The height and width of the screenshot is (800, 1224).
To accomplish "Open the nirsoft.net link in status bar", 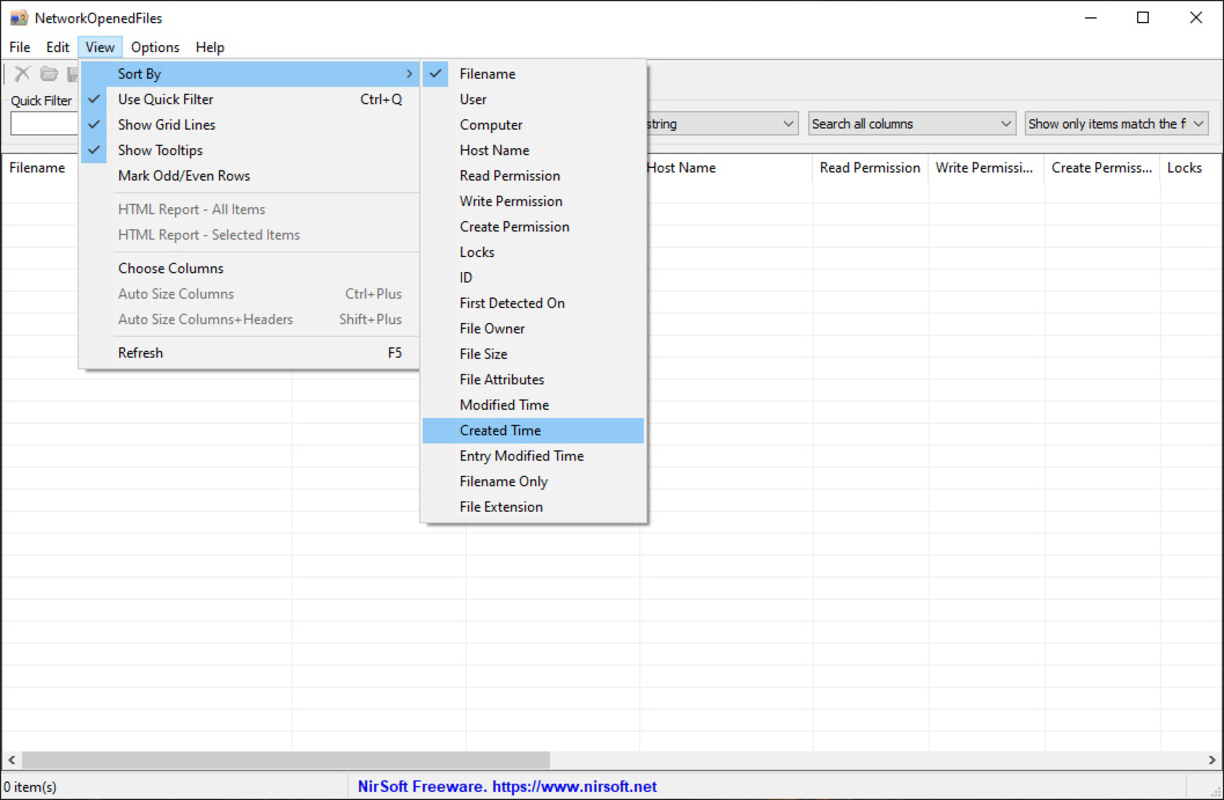I will click(x=575, y=787).
